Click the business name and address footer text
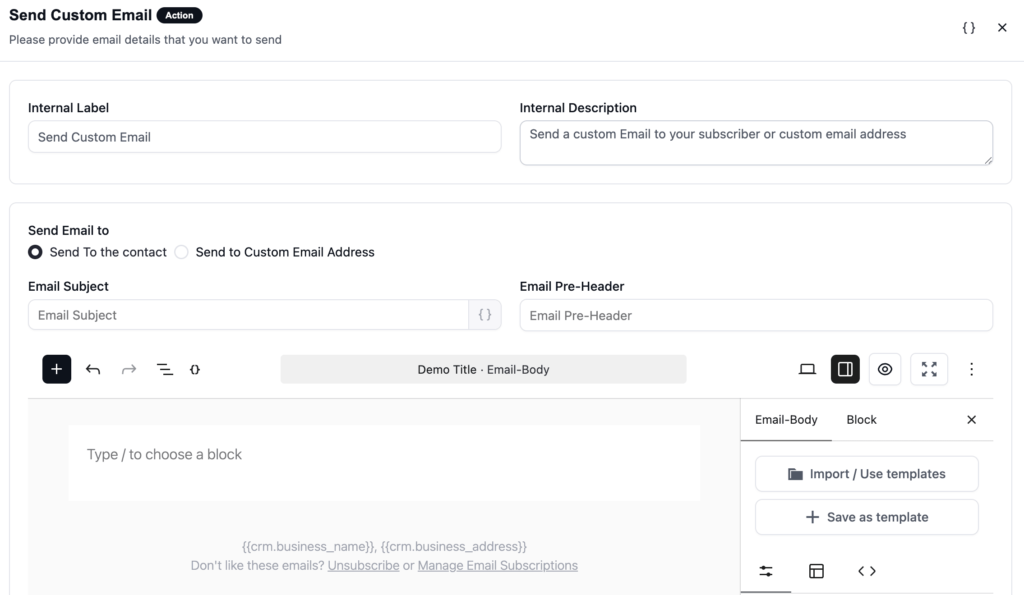This screenshot has height=595, width=1024. [x=384, y=547]
